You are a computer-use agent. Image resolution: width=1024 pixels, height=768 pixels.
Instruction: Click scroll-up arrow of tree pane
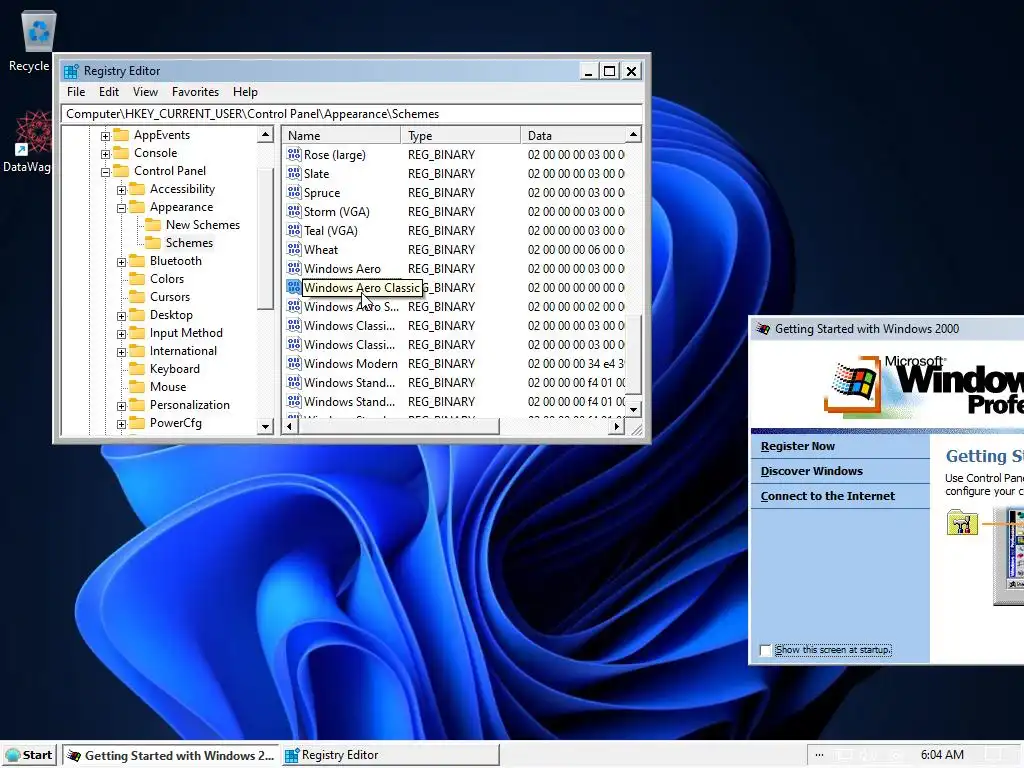[x=265, y=135]
